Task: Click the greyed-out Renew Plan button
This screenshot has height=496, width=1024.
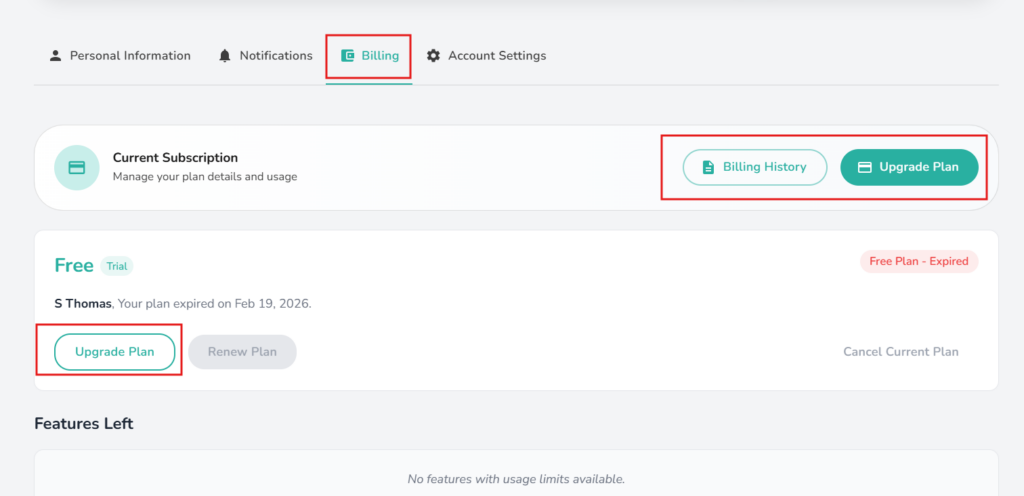Action: click(x=242, y=352)
